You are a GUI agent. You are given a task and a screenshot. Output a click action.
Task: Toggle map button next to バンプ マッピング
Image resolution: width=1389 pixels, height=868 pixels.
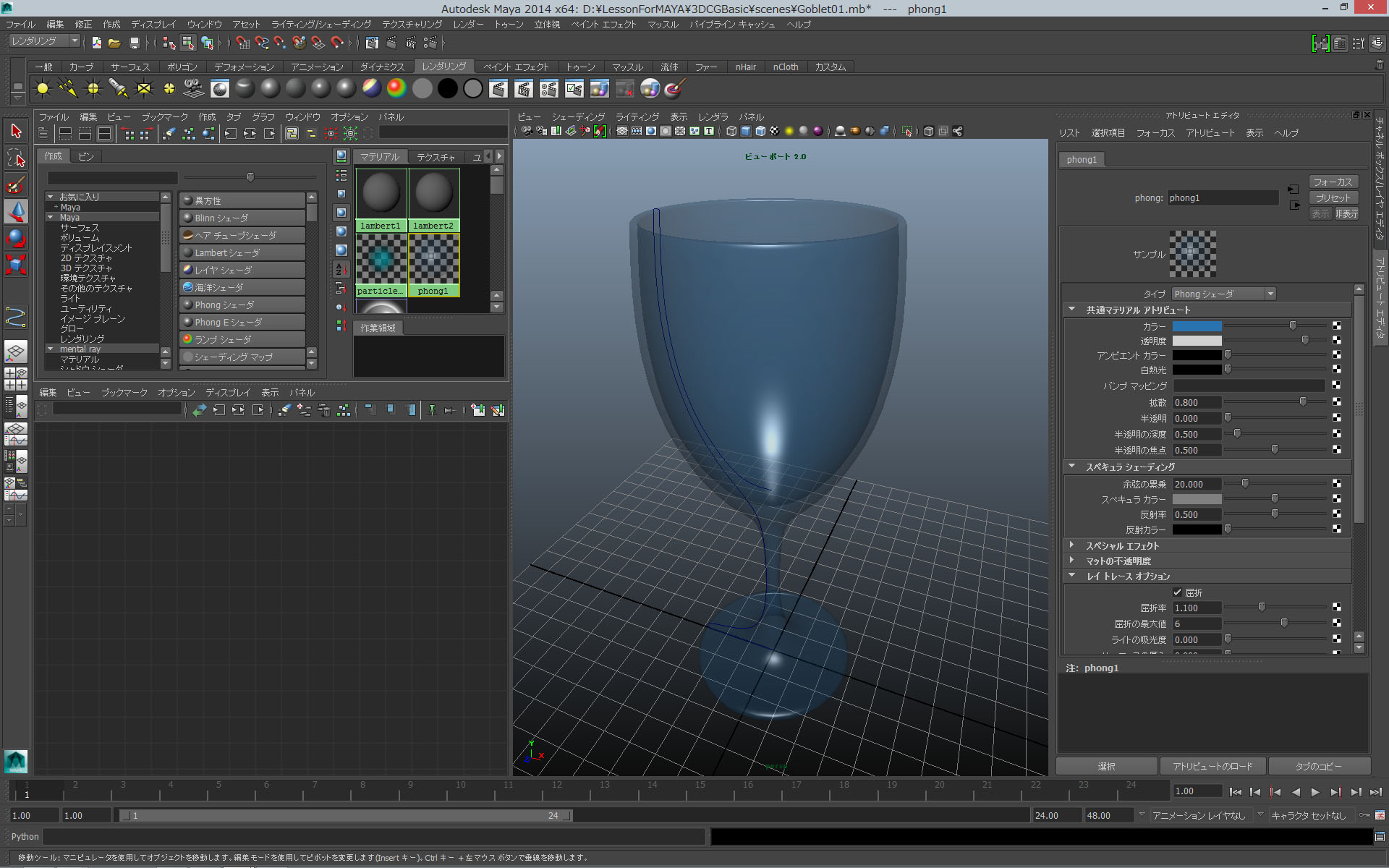coord(1336,386)
